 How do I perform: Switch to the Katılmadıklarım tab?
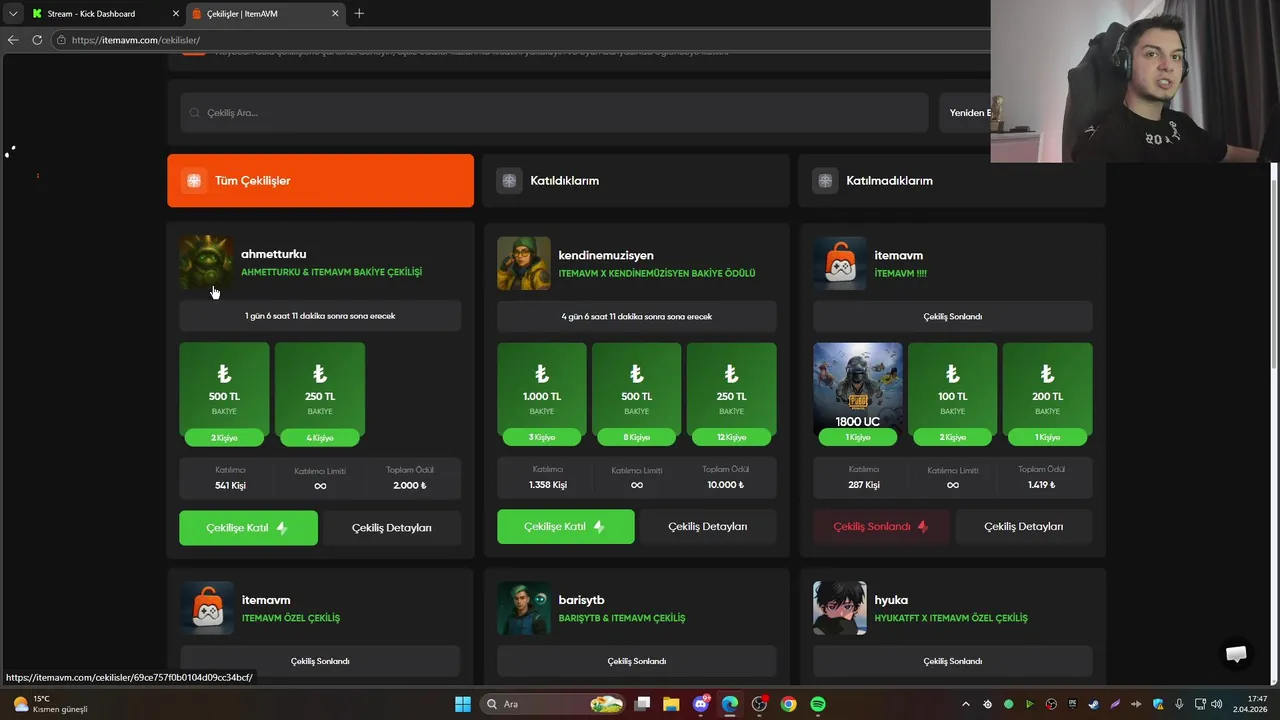tap(952, 181)
